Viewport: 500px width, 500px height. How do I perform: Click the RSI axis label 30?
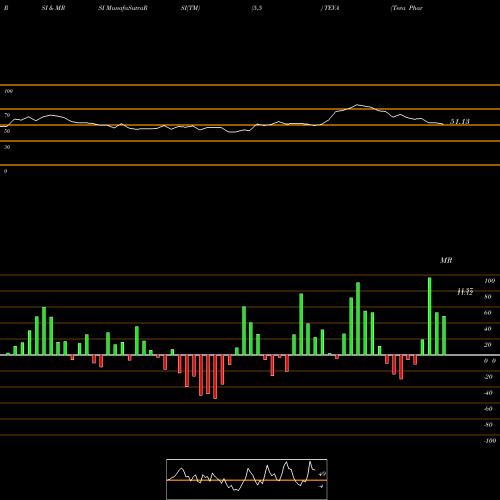7,147
